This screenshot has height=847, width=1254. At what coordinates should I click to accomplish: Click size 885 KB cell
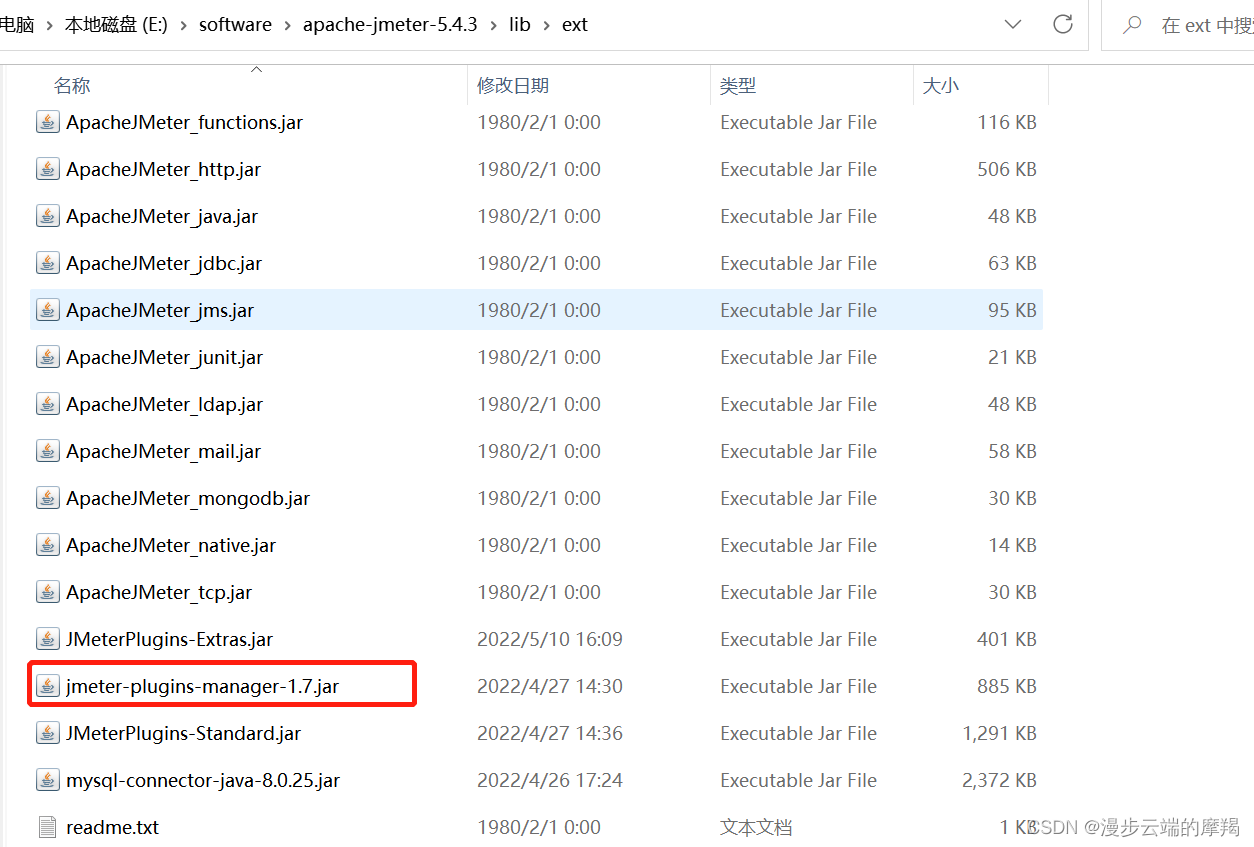1007,686
